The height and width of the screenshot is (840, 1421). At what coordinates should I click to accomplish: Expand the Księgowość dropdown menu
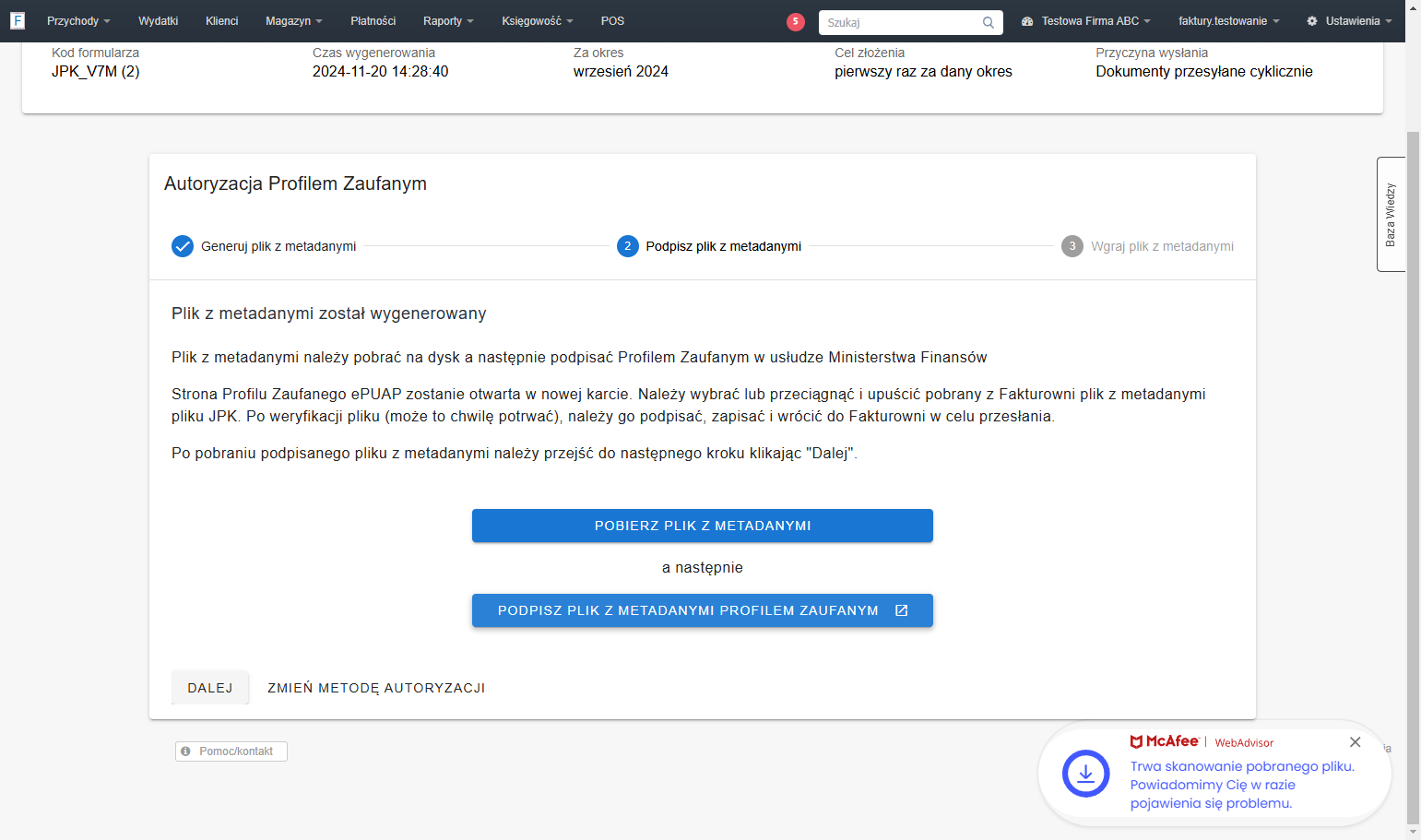pos(537,21)
